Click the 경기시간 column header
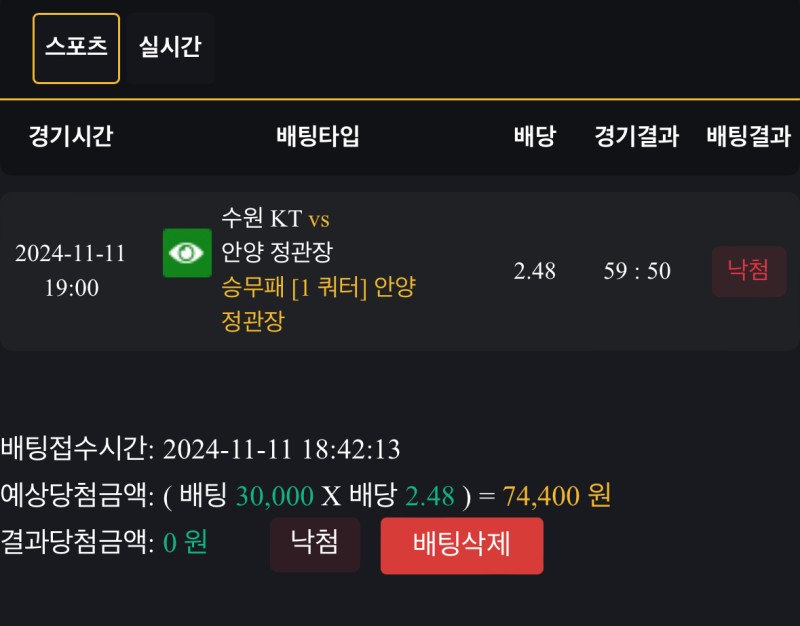 point(70,137)
